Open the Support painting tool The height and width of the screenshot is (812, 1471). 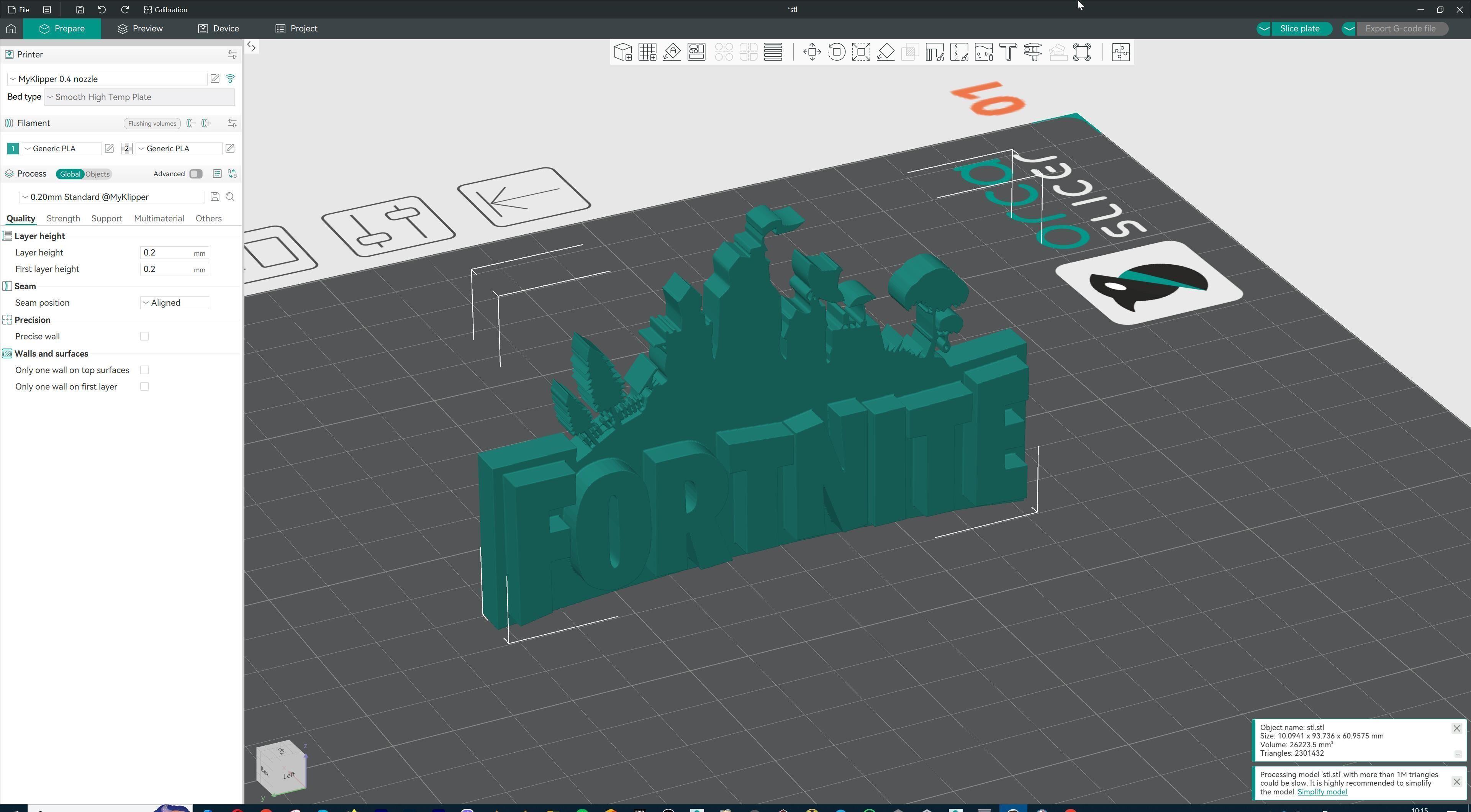[935, 52]
